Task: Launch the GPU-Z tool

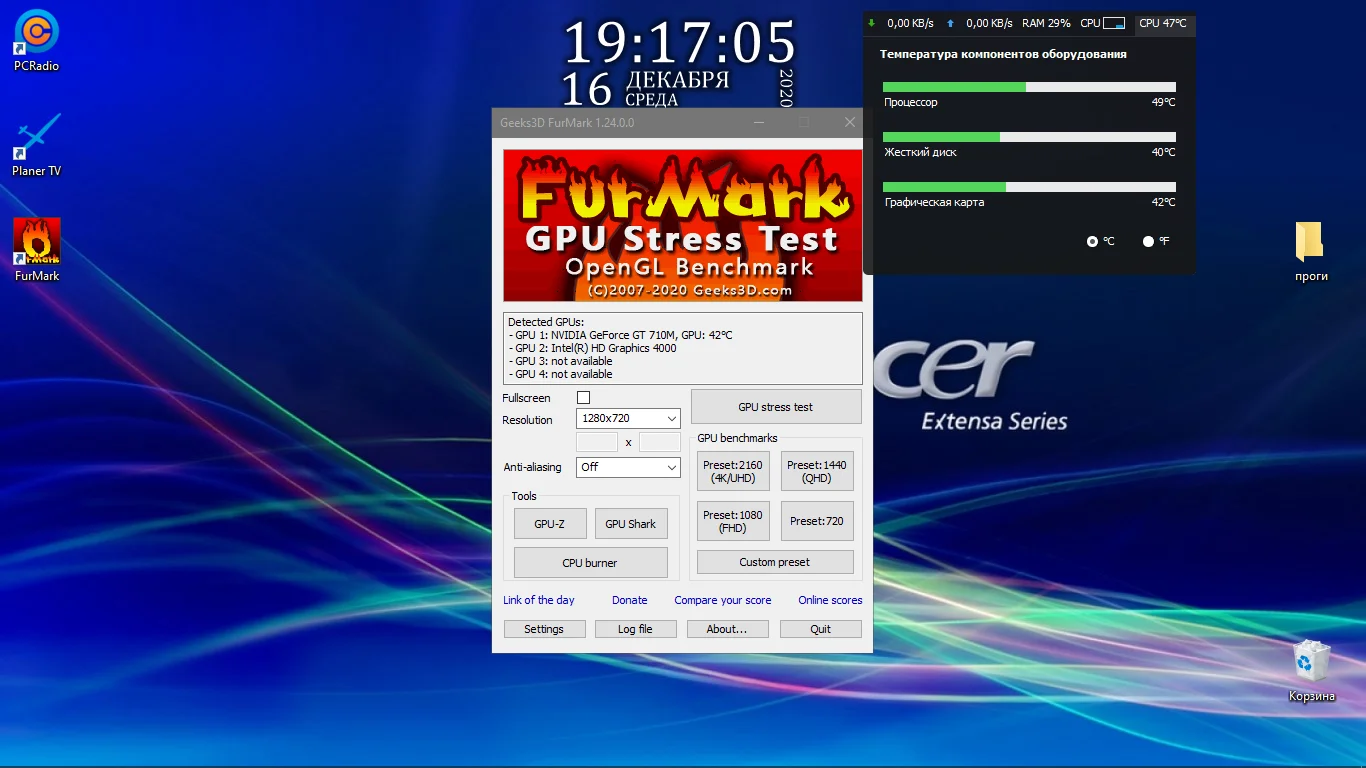Action: pos(550,524)
